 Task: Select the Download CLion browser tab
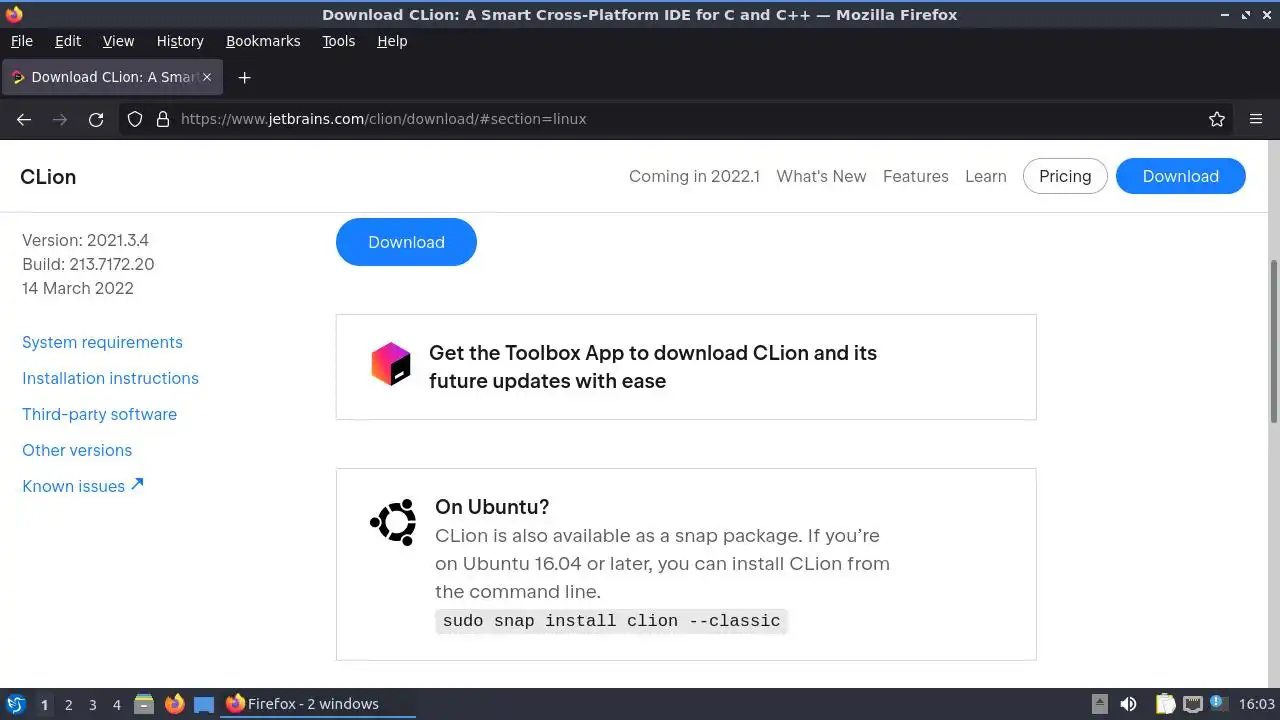tap(110, 77)
